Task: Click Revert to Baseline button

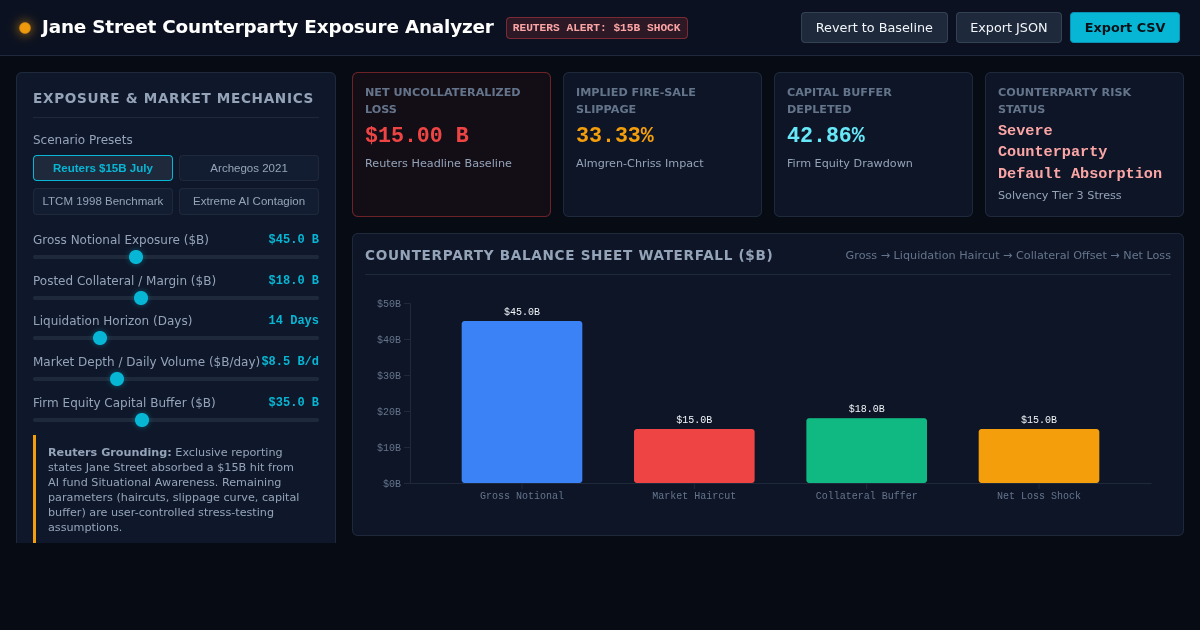Action: click(874, 28)
